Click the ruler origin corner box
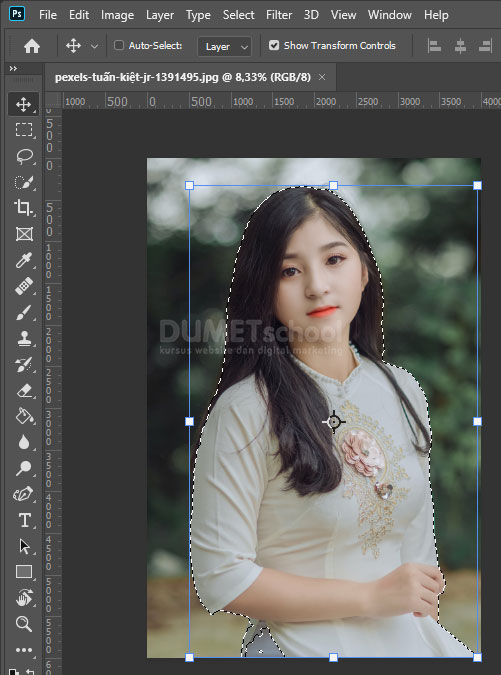Image resolution: width=501 pixels, height=675 pixels. 53,100
